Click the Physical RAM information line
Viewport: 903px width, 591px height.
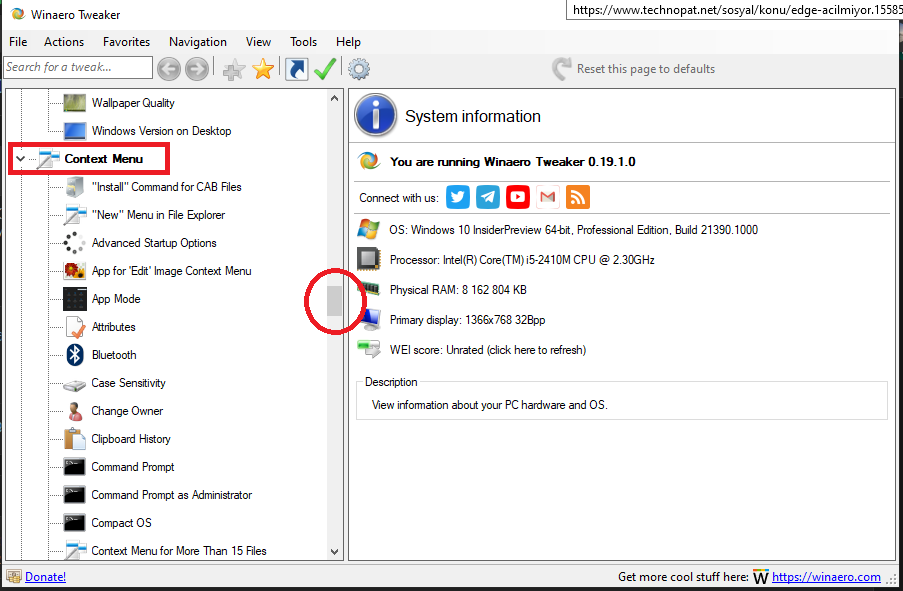pos(458,290)
